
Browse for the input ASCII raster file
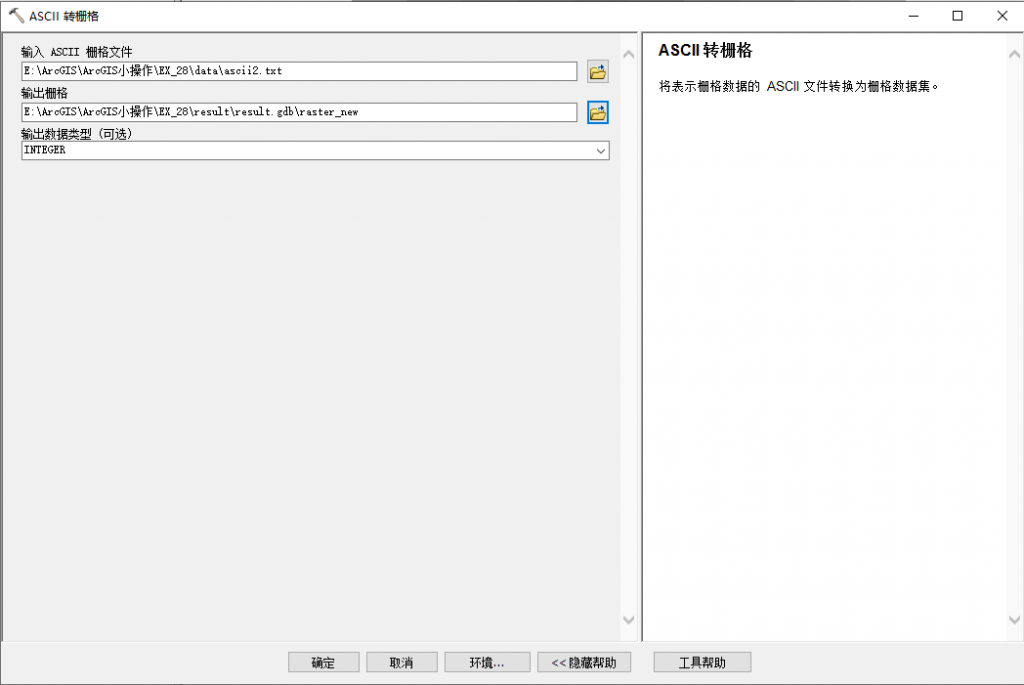click(x=597, y=71)
